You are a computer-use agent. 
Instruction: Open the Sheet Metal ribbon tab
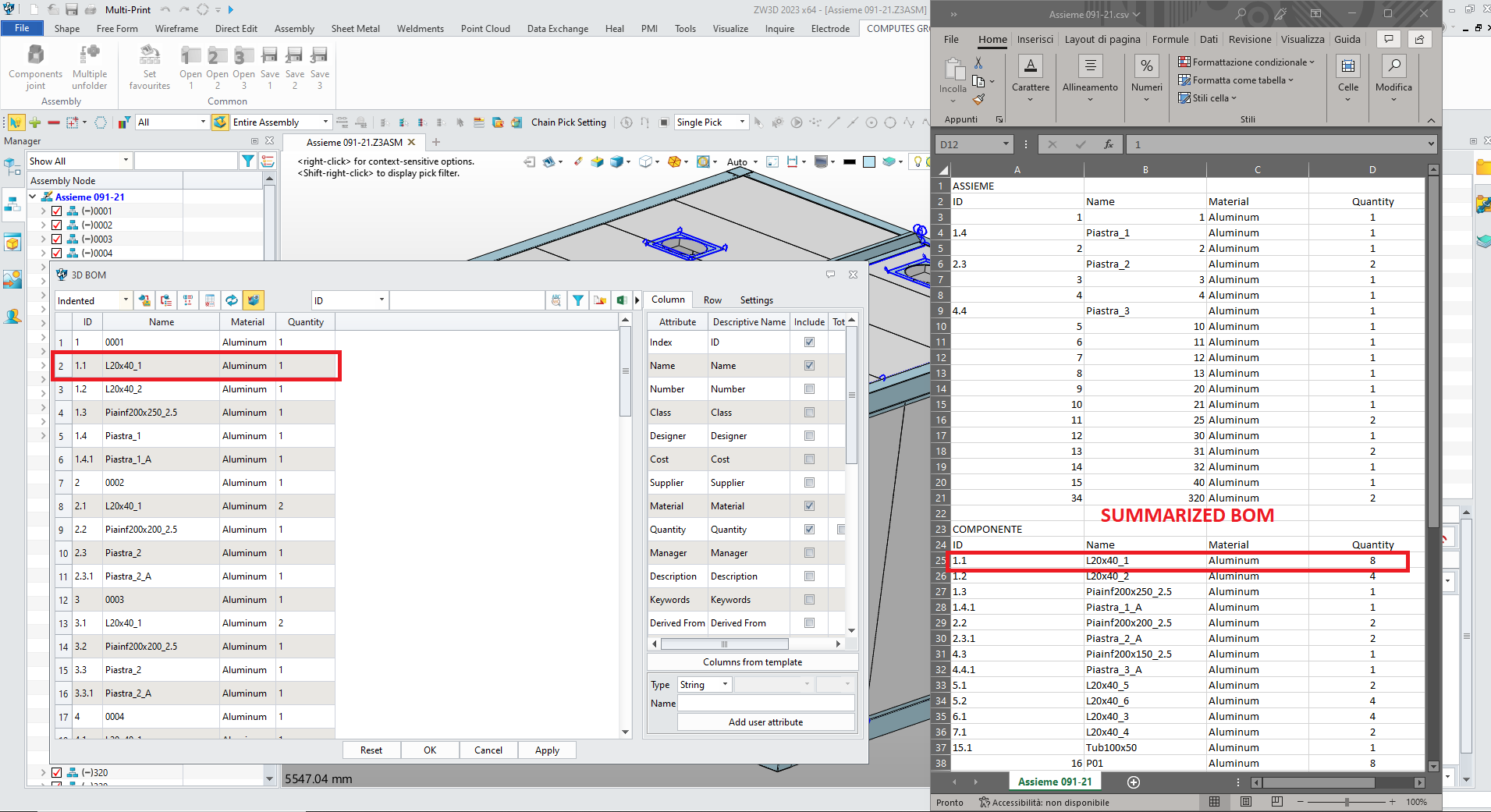[355, 29]
